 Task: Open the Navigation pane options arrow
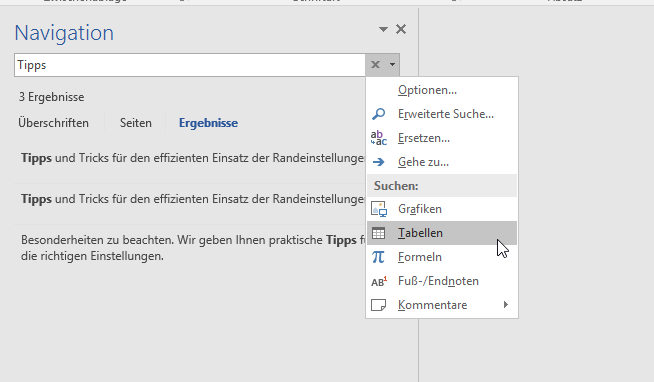383,29
